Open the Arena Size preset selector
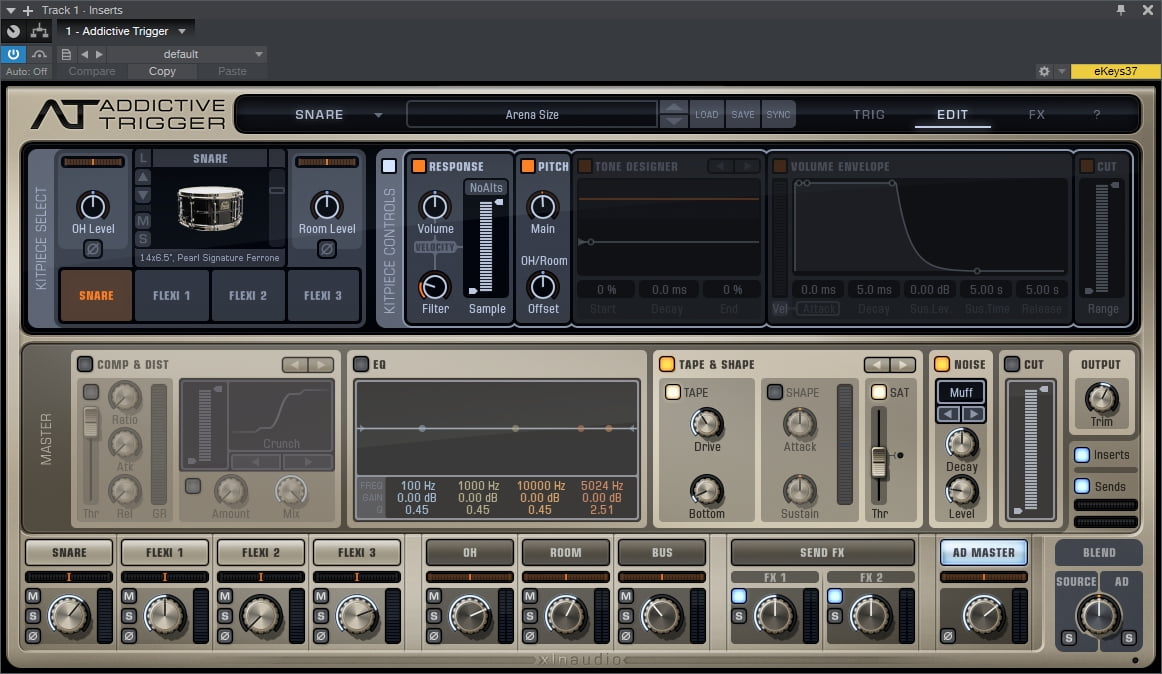The height and width of the screenshot is (674, 1162). (x=532, y=115)
